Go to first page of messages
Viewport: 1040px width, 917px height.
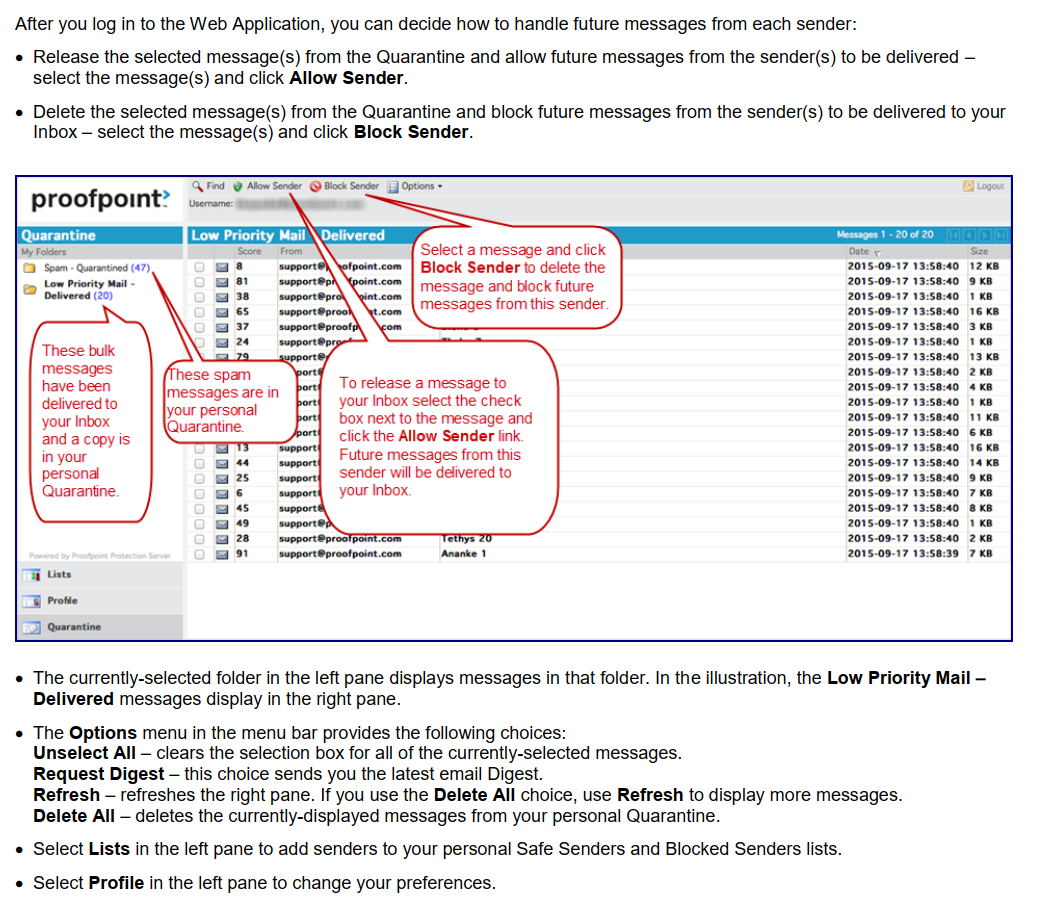tap(954, 235)
